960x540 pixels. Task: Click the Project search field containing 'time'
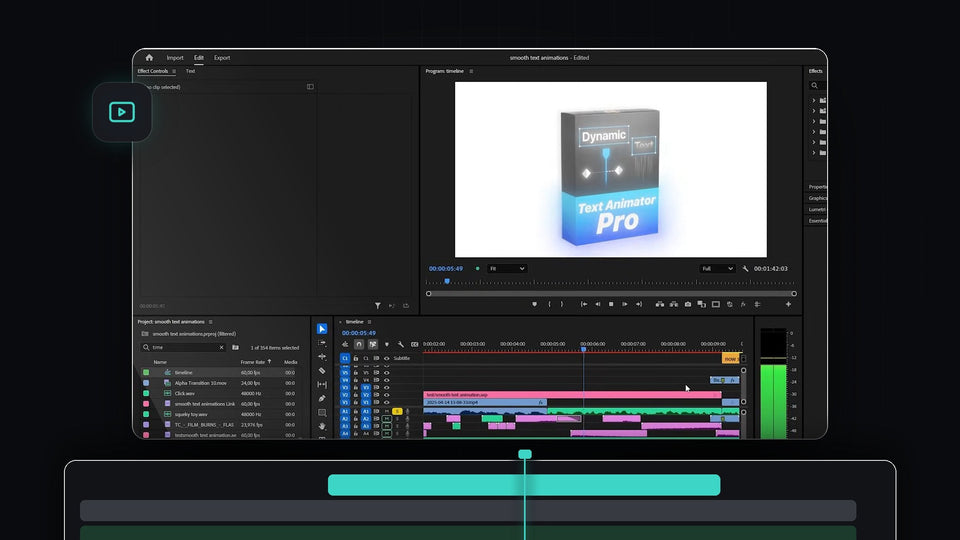[x=183, y=347]
